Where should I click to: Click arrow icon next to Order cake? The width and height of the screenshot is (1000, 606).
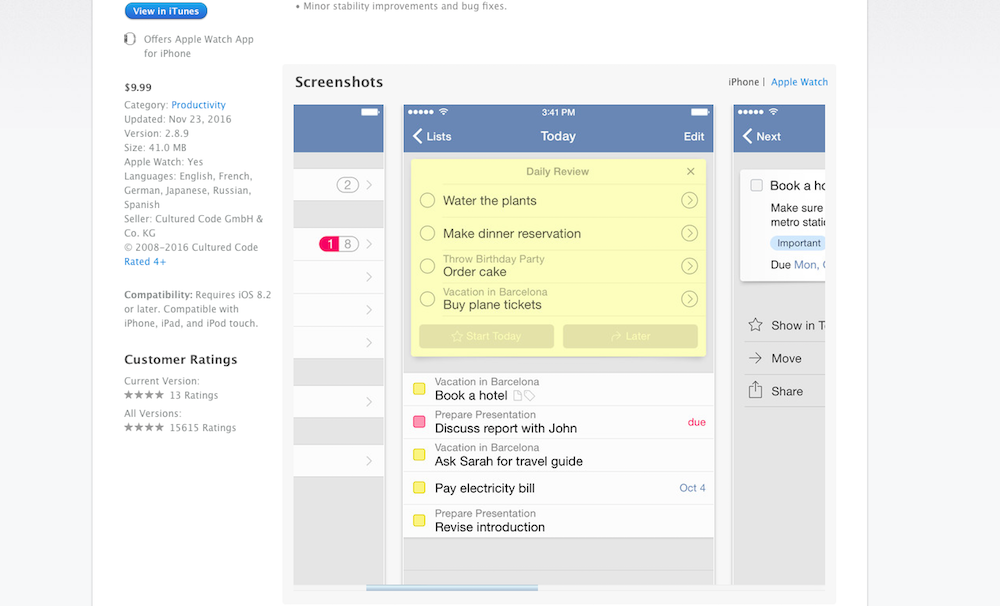(x=689, y=266)
